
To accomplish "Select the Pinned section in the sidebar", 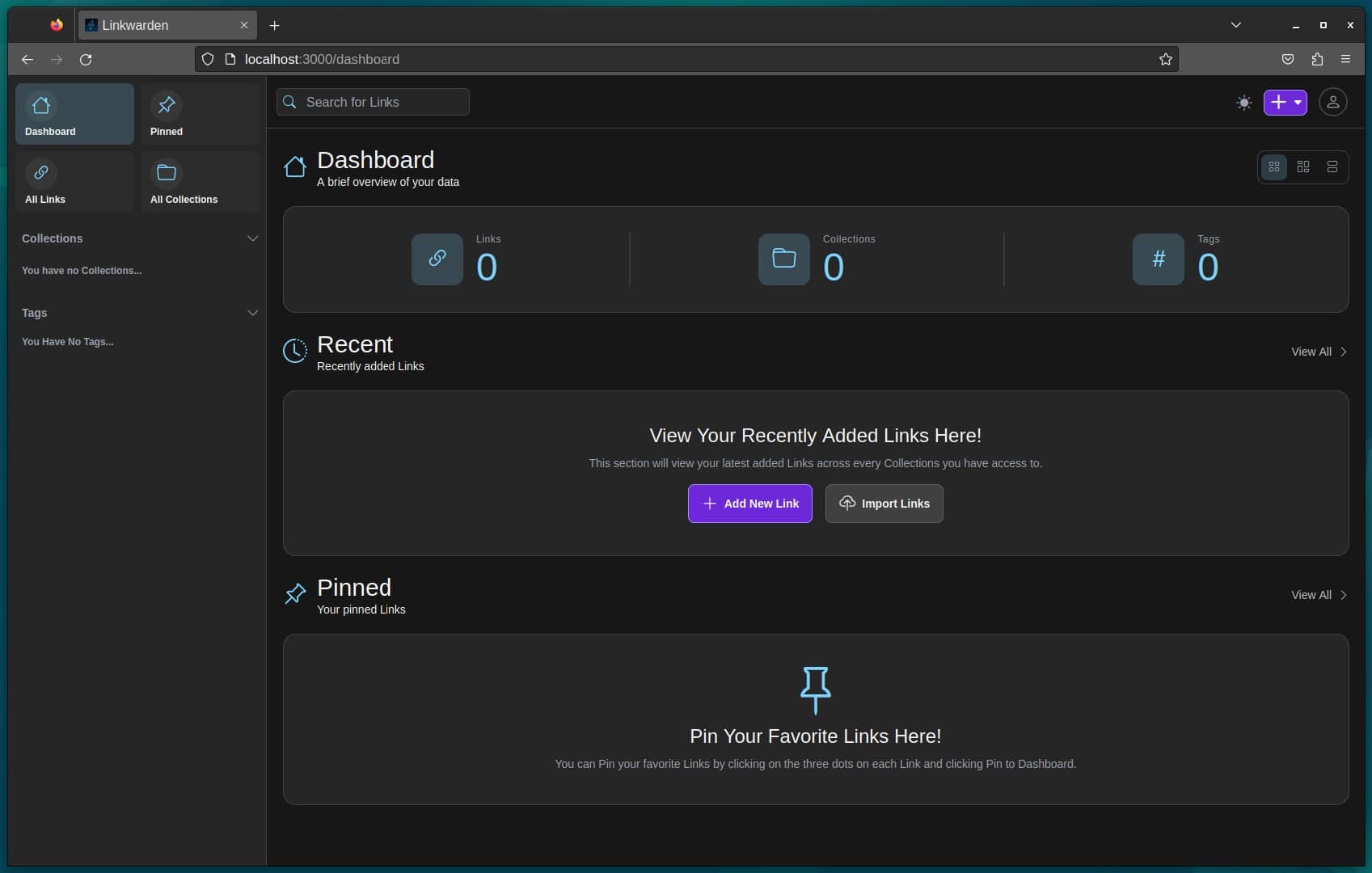I will [x=199, y=114].
